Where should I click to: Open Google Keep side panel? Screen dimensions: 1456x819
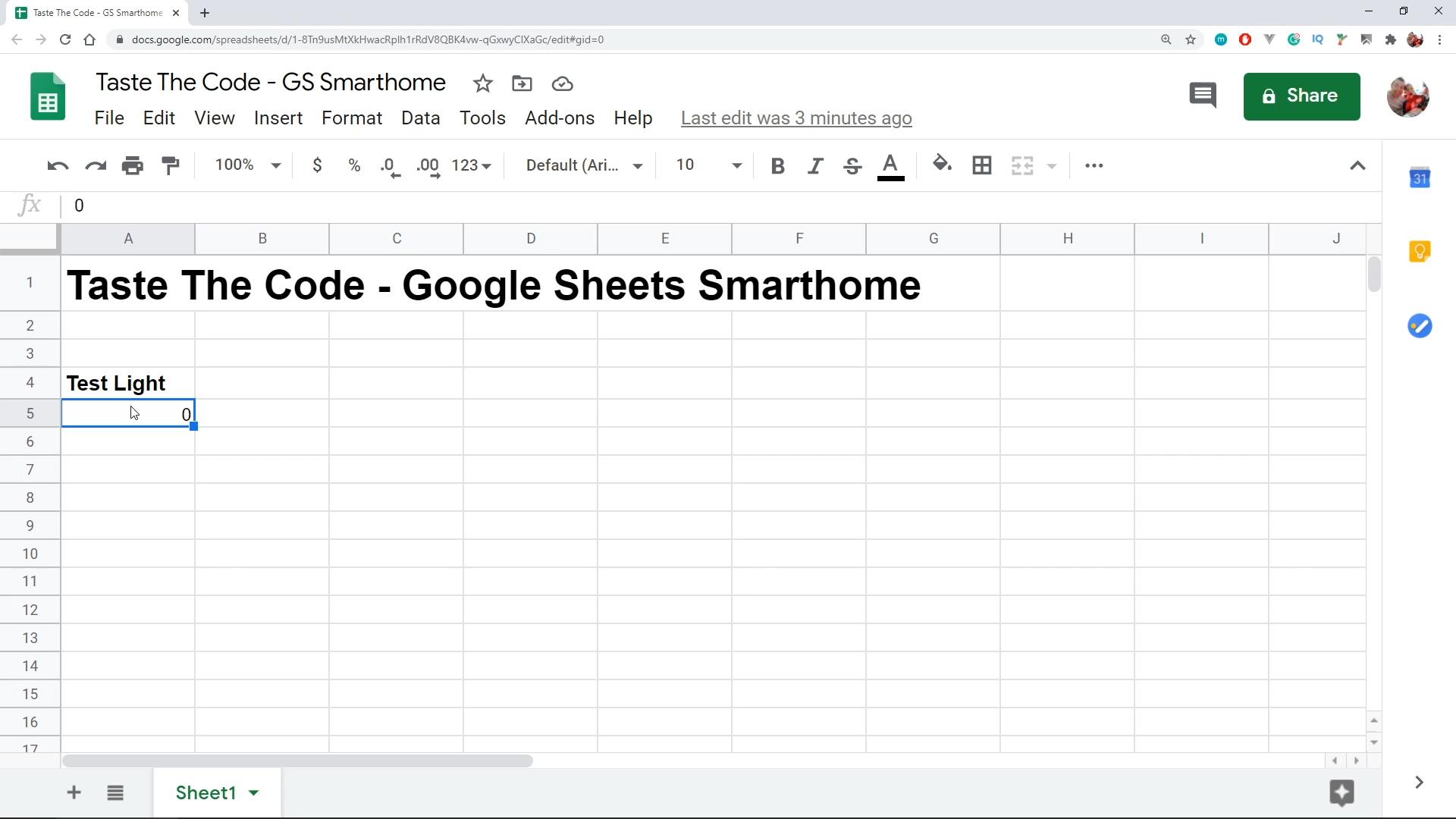[1420, 251]
